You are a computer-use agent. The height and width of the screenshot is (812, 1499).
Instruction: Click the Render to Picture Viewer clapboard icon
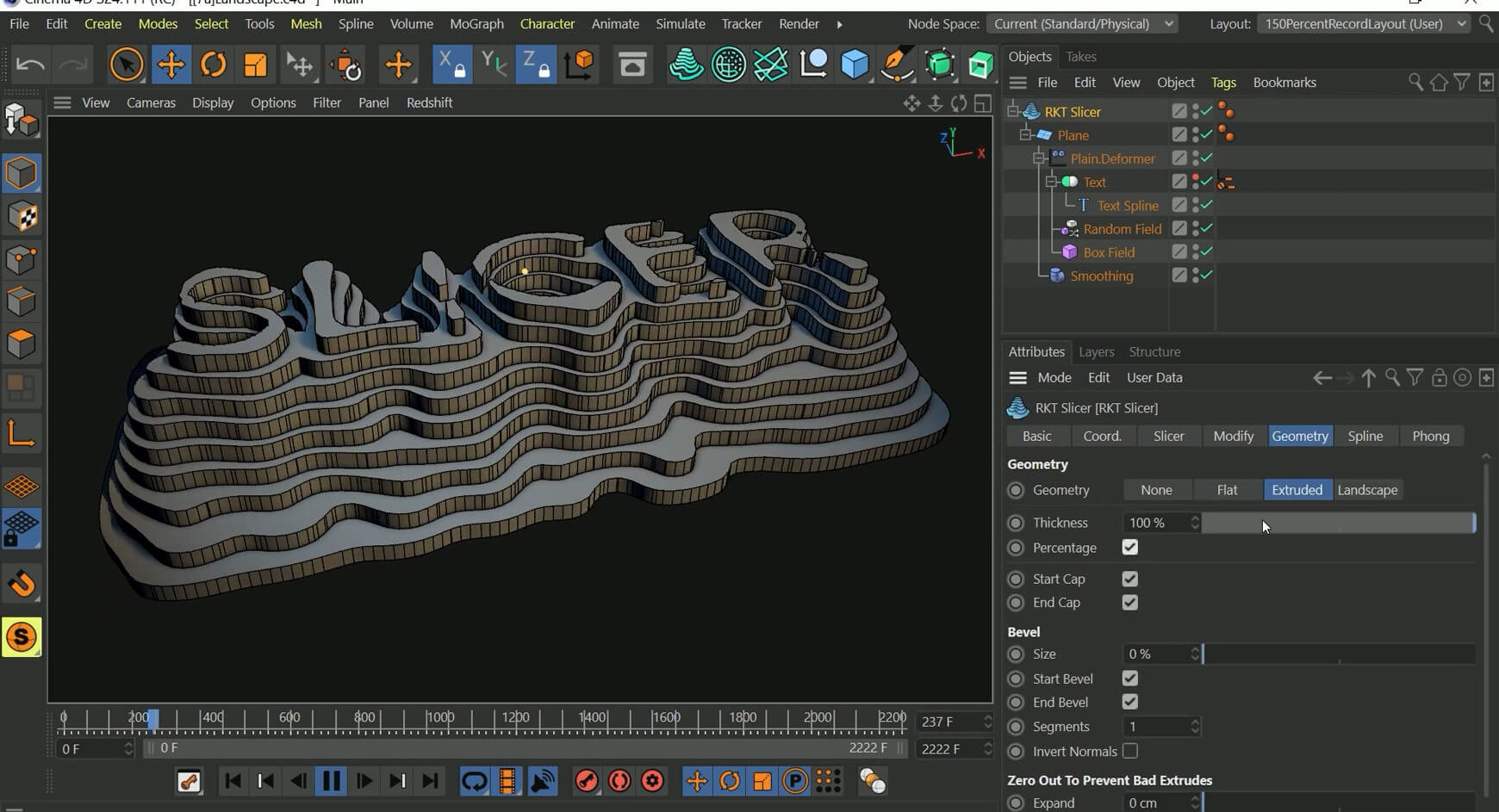pos(632,65)
